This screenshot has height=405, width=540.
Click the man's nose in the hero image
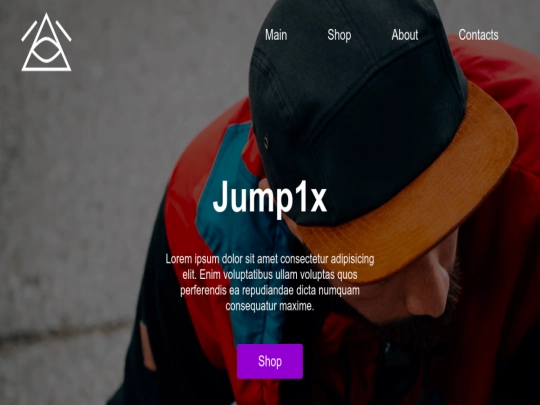(x=425, y=296)
